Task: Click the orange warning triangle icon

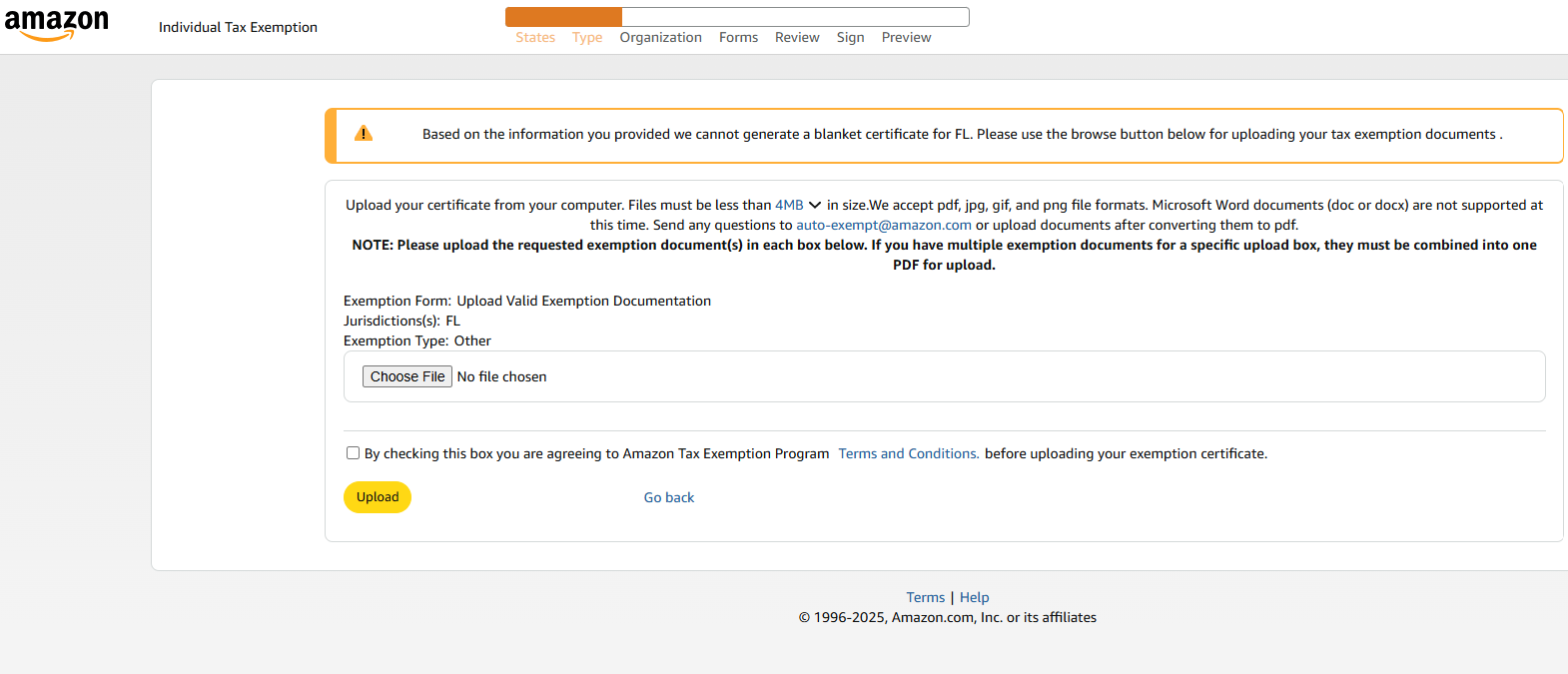Action: tap(364, 134)
